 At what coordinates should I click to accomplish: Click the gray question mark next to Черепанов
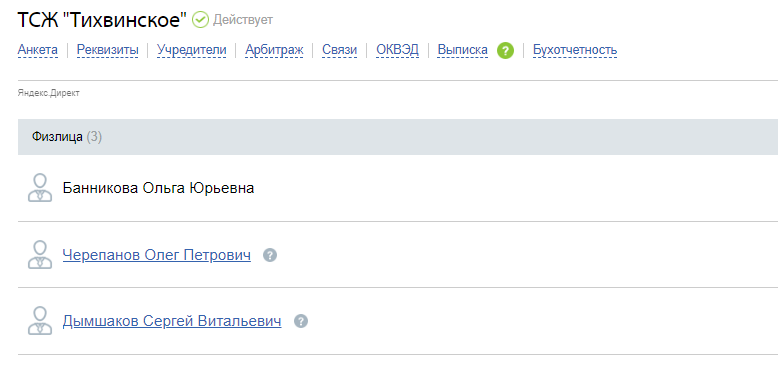tap(270, 255)
